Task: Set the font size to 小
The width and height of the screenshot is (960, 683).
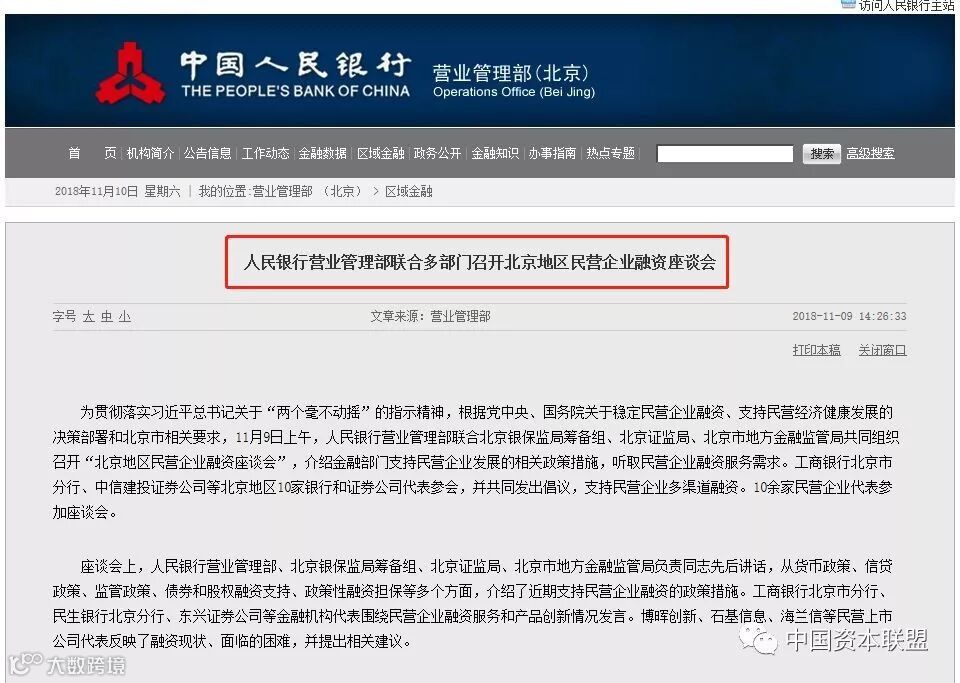Action: 125,316
